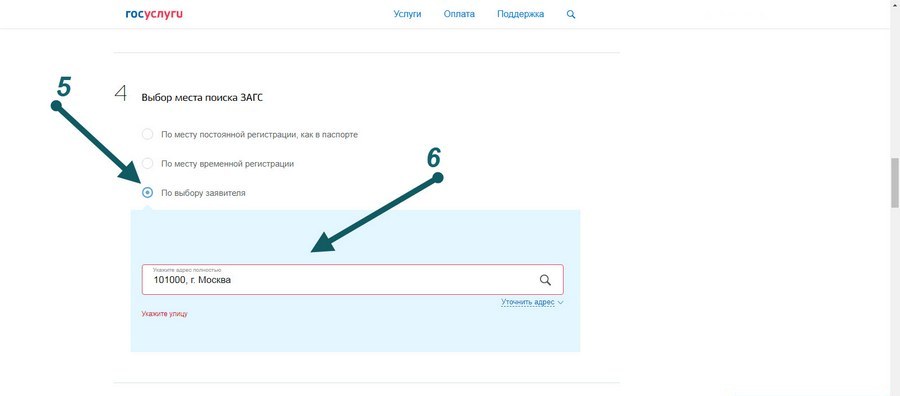Click the annotation number 6 label
900x396 pixels.
point(434,158)
